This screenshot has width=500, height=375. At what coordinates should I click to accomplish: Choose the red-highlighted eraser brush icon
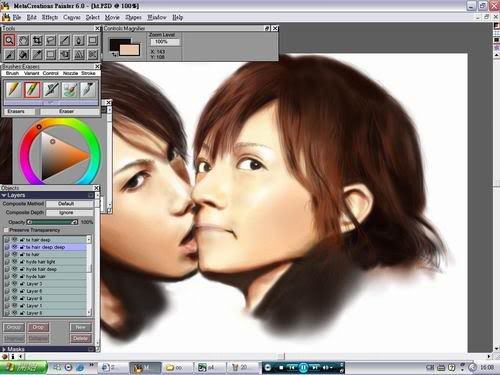[32, 90]
